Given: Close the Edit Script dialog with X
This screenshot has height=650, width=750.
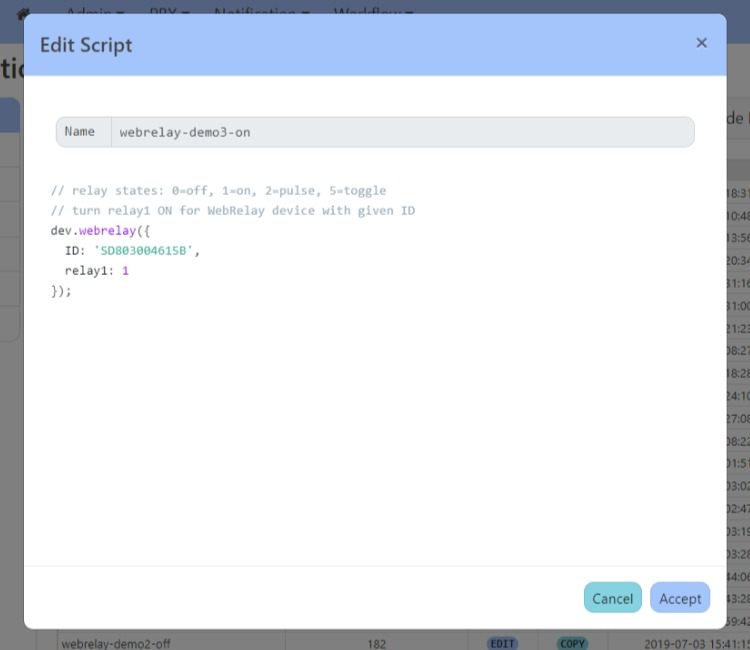Looking at the screenshot, I should (x=701, y=43).
